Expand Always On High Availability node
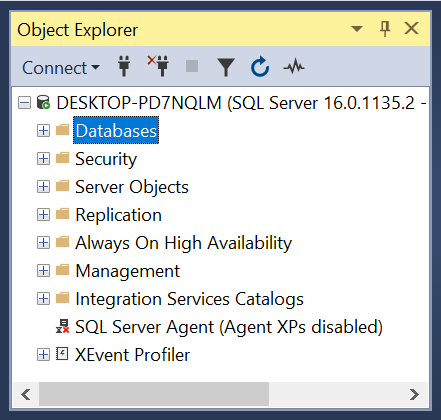 (43, 243)
